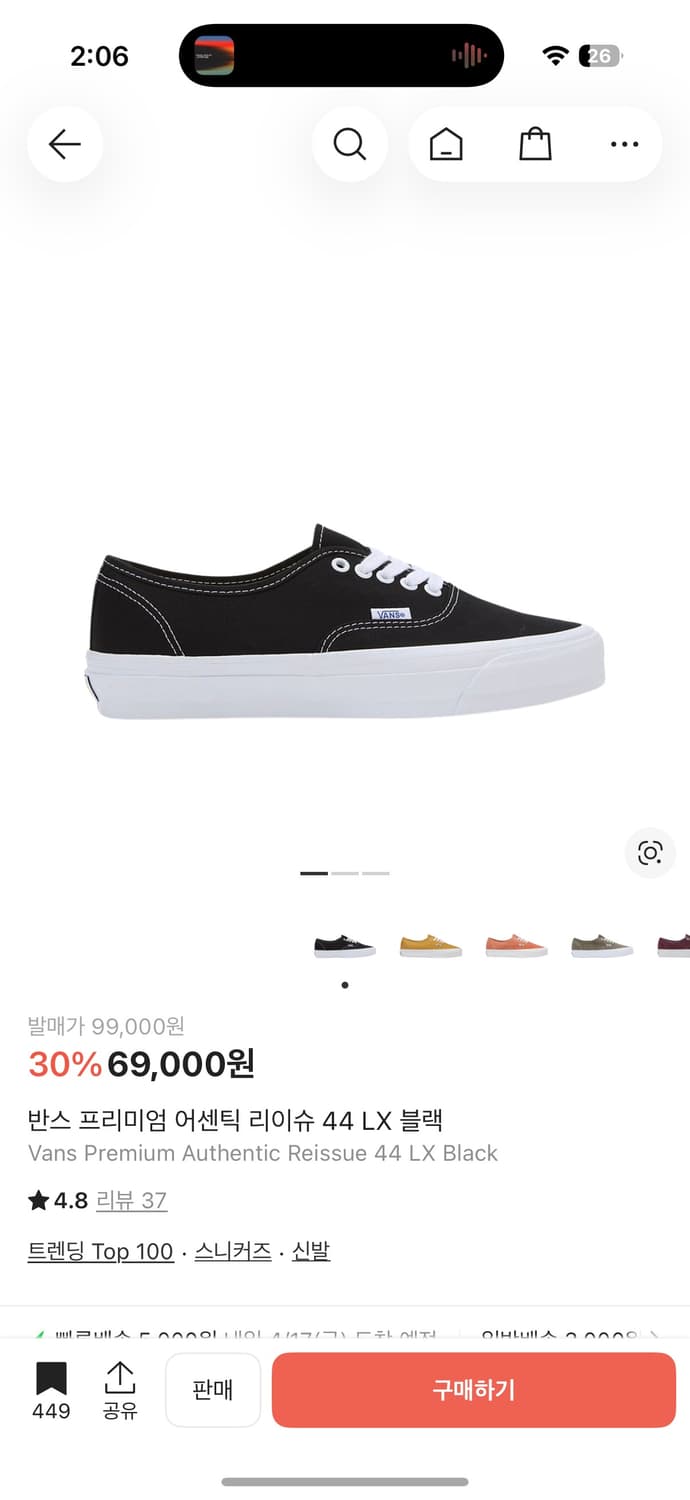The width and height of the screenshot is (690, 1500).
Task: Launch visual image search icon
Action: (x=650, y=853)
